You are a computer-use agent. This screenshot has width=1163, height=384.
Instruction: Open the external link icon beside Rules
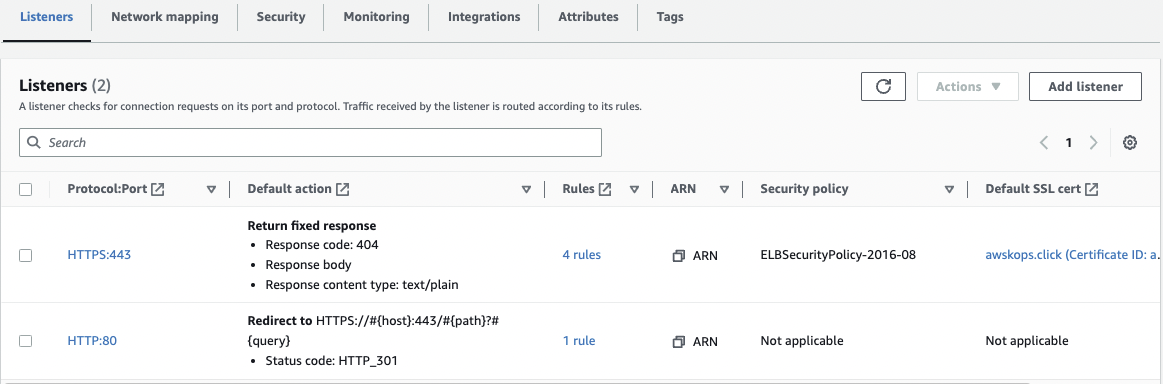[x=605, y=189]
